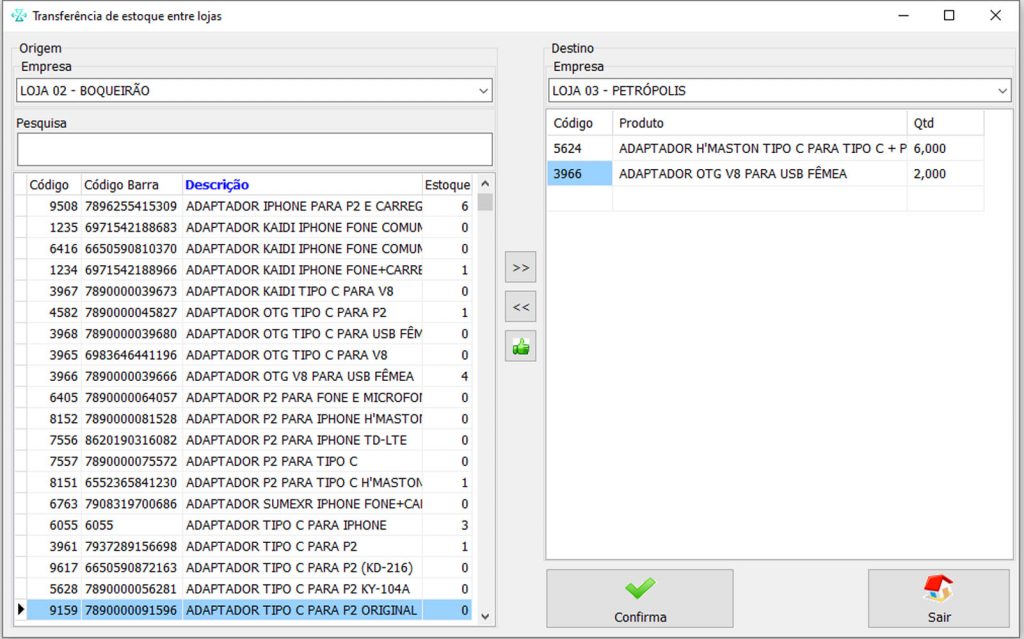Sort by the Descrição column header
Screen dimensions: 1024x639
point(217,185)
